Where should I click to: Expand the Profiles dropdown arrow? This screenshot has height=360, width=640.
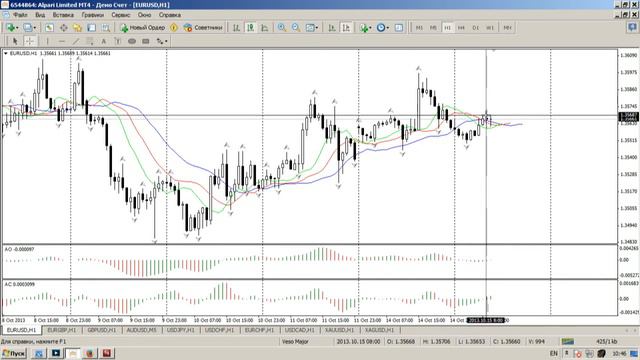[34, 28]
